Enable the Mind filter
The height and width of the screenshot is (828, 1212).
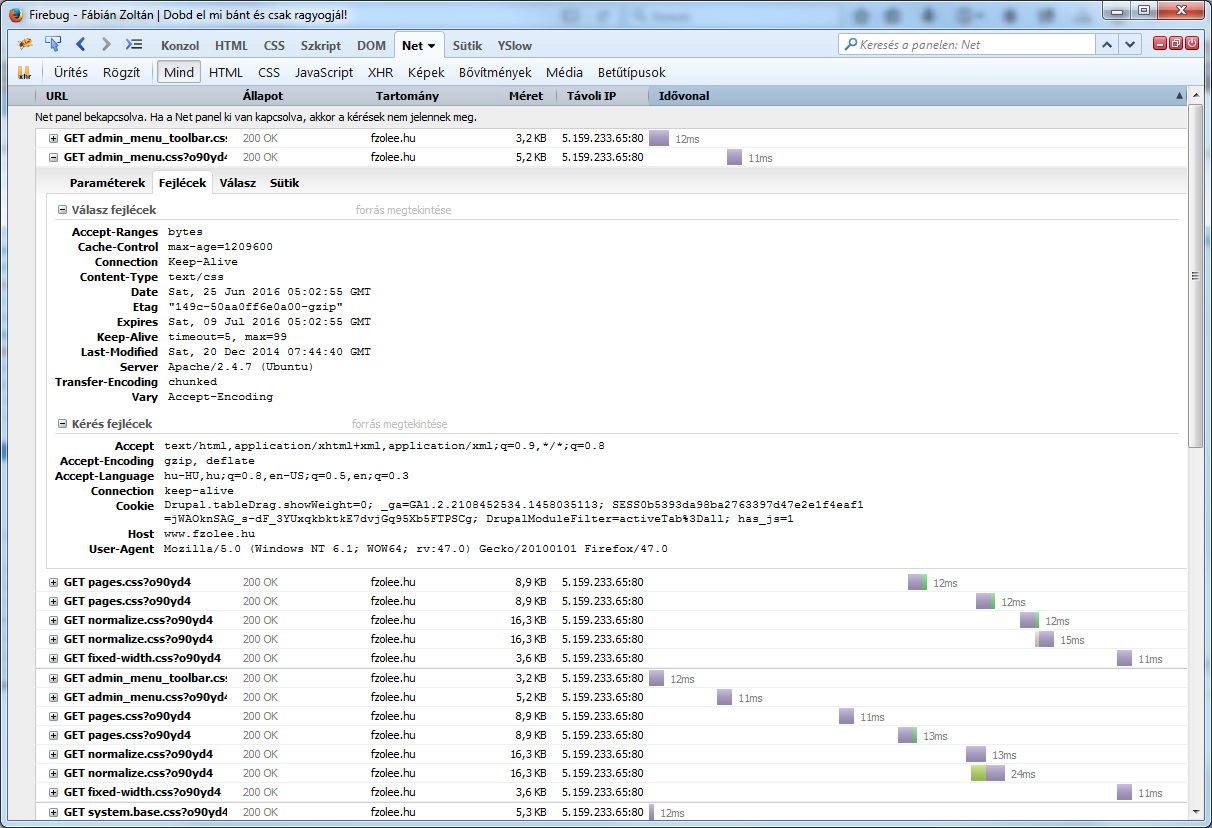(179, 72)
